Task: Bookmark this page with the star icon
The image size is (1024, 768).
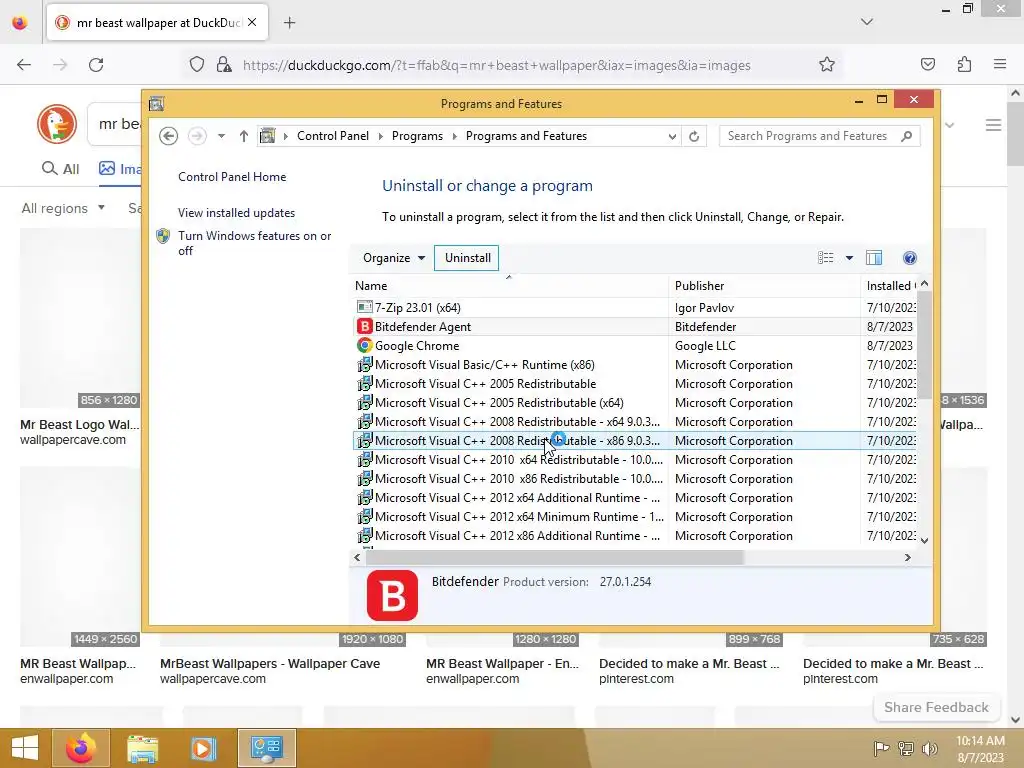Action: (x=827, y=64)
